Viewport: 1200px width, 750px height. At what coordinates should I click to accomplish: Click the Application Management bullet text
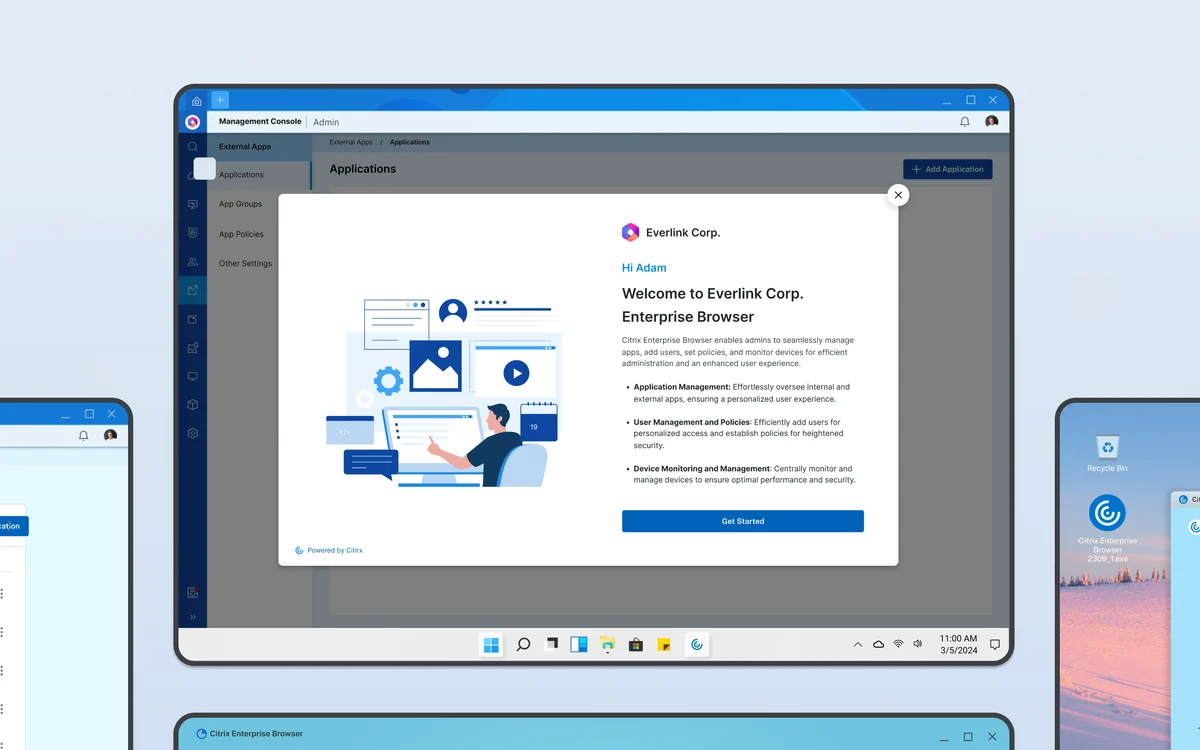pos(742,393)
